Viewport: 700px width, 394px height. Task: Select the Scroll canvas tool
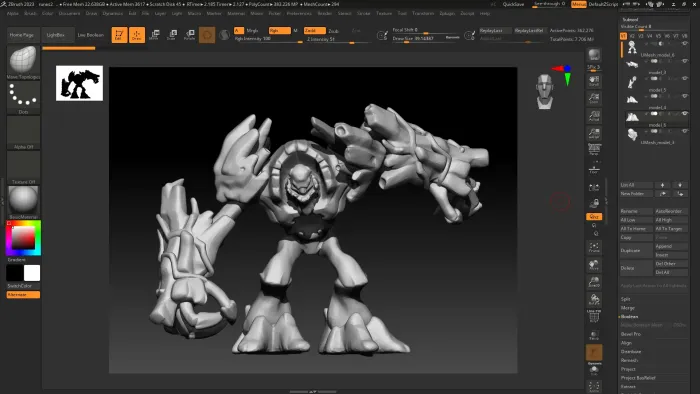(x=594, y=81)
